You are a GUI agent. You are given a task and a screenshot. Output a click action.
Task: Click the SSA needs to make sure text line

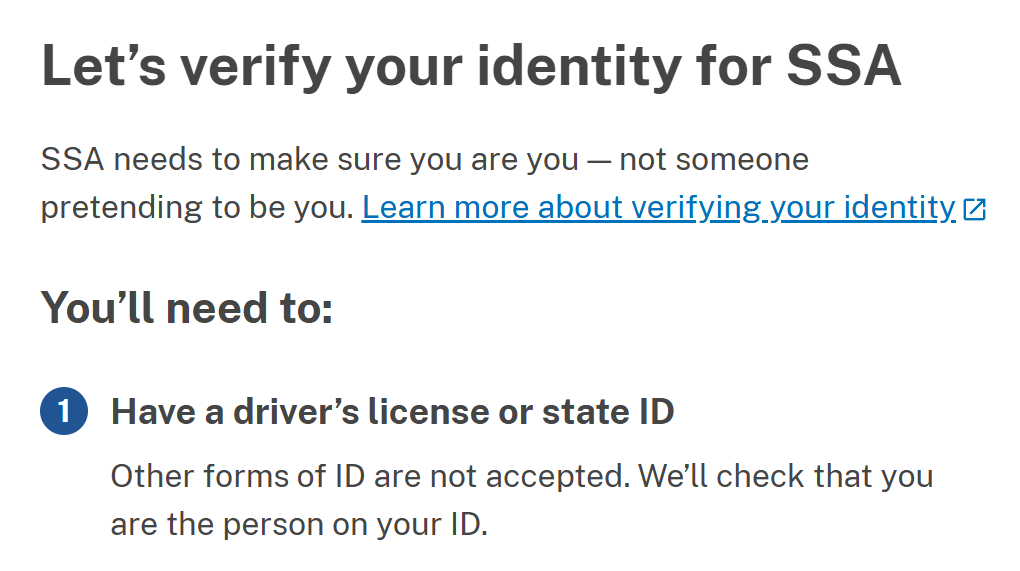pos(425,159)
